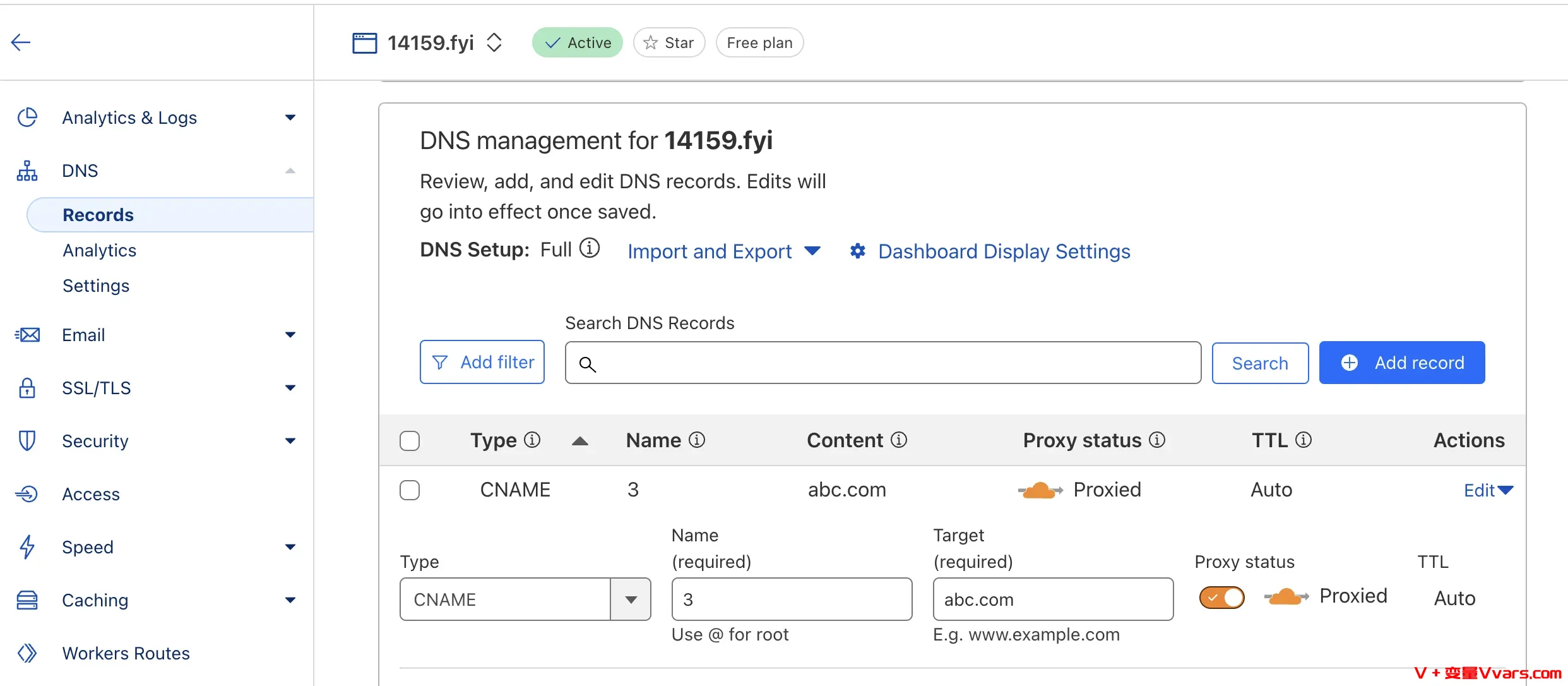Click the Content column info icon

pyautogui.click(x=899, y=440)
